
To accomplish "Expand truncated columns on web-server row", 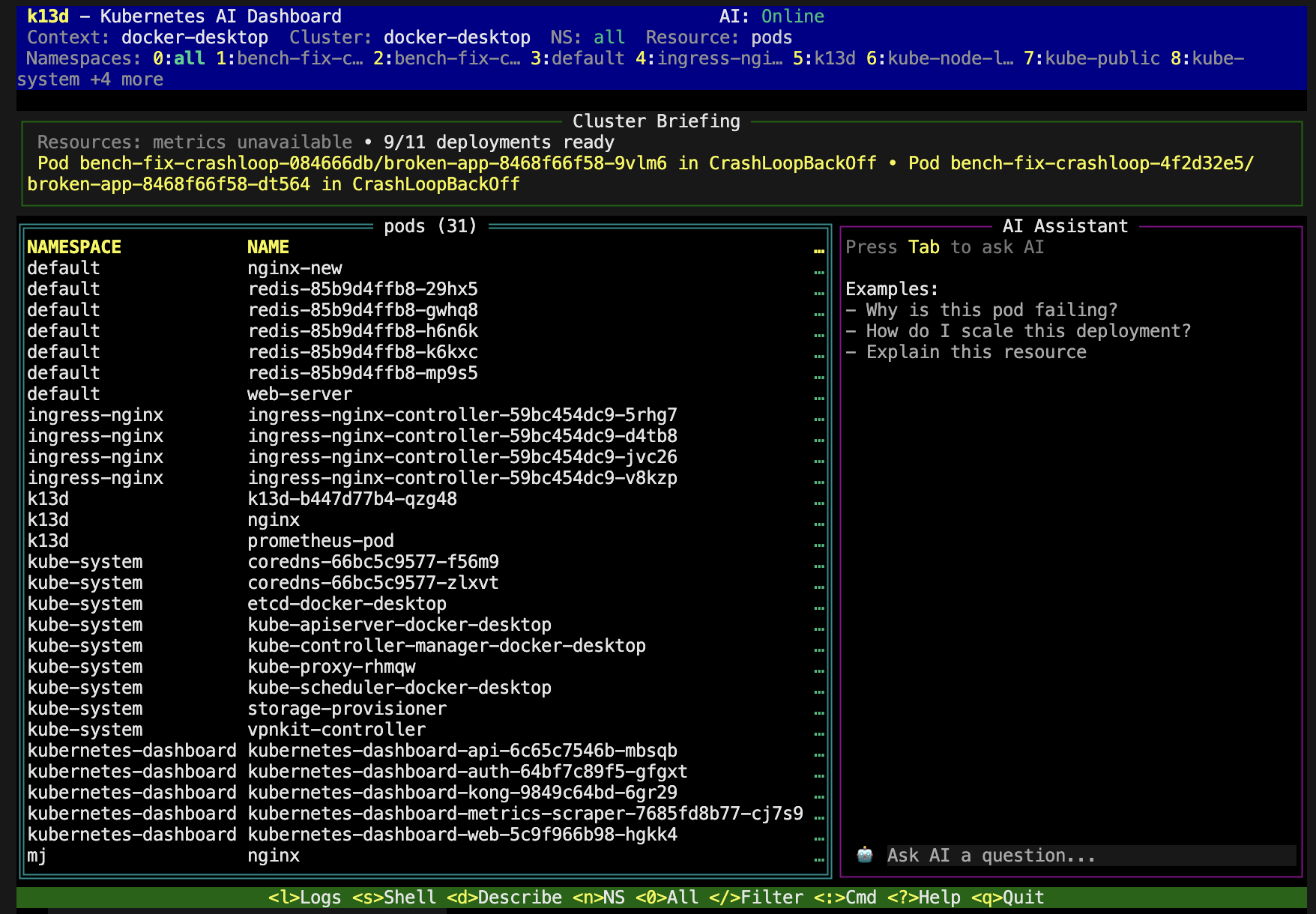I will click(818, 395).
